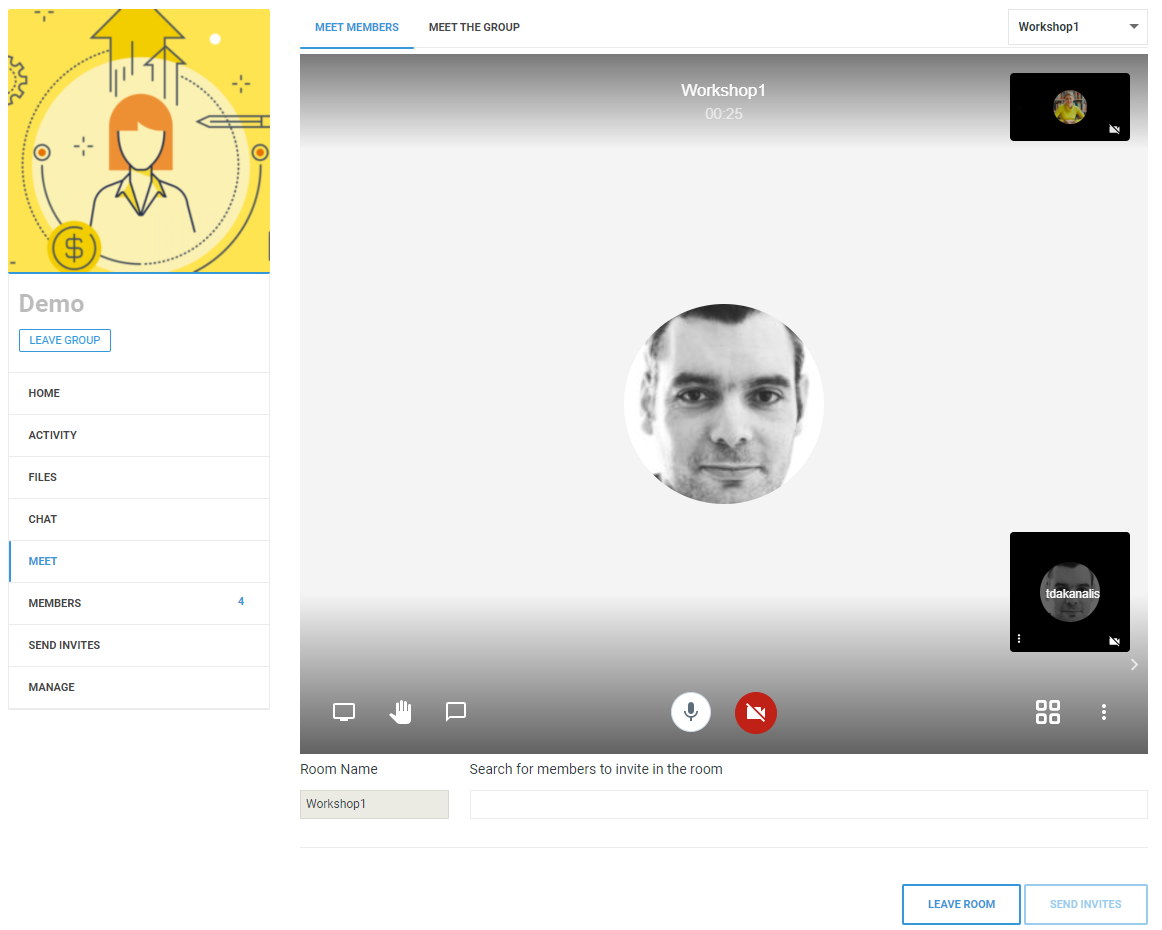The image size is (1162, 930).
Task: Click the 00:25 meeting timer
Action: (723, 114)
